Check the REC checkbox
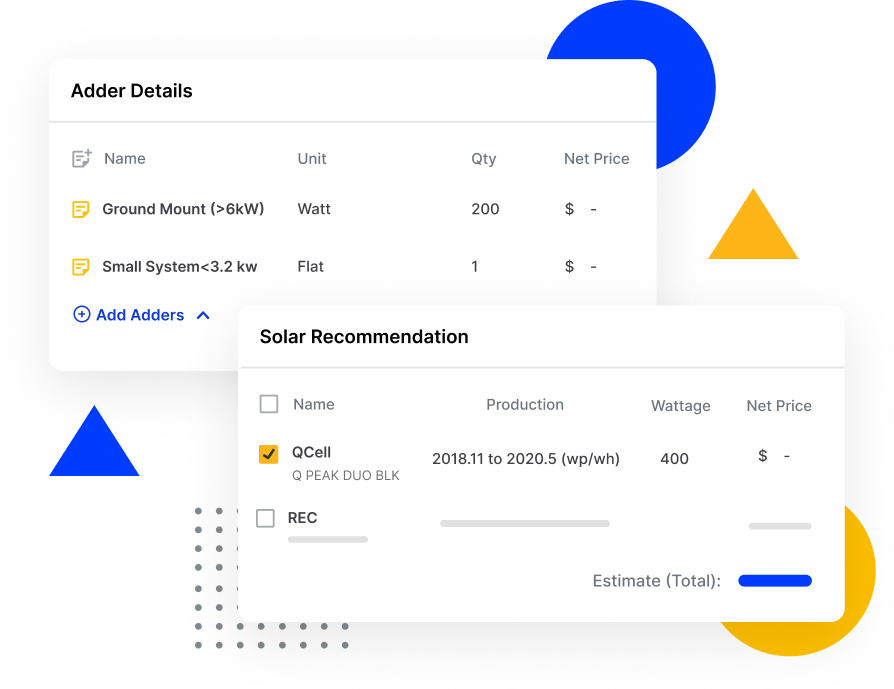This screenshot has width=894, height=689. click(x=265, y=518)
